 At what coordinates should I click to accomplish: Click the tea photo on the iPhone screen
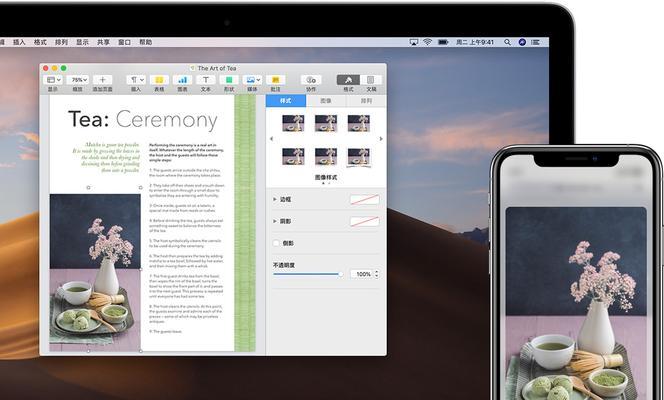click(576, 303)
